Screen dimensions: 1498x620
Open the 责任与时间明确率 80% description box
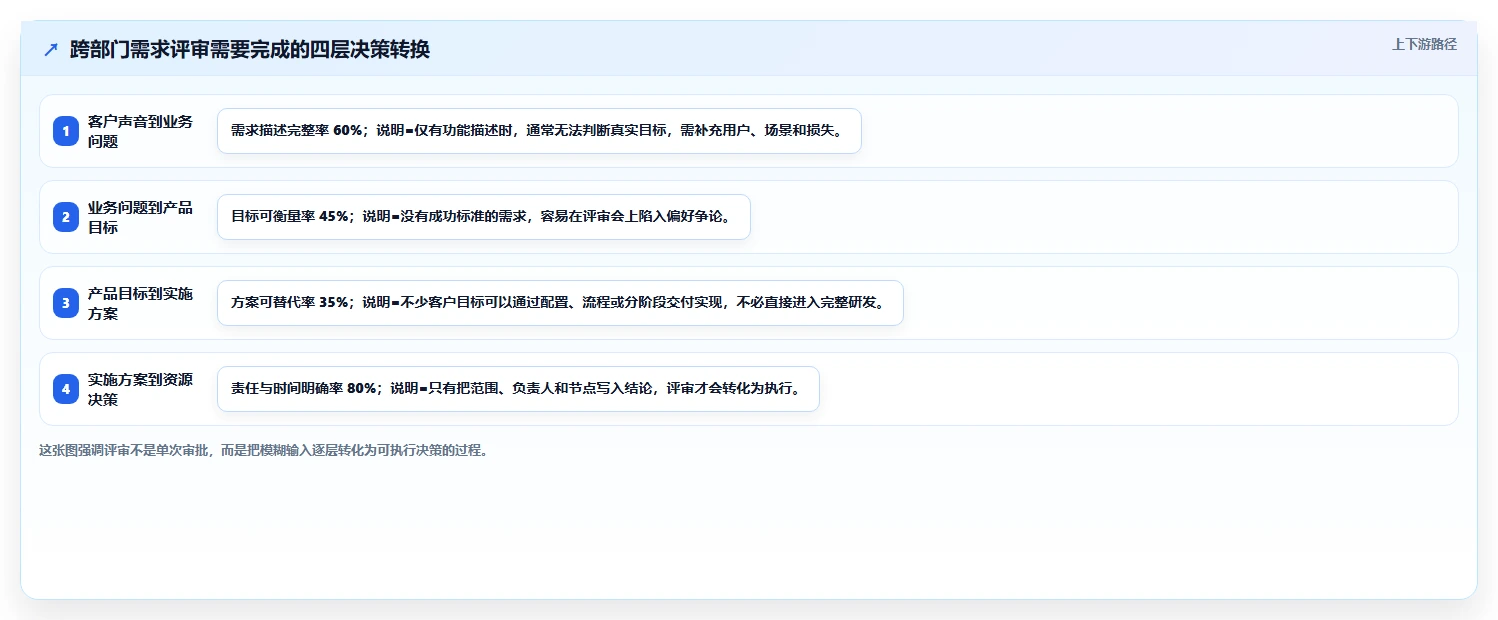[x=518, y=389]
